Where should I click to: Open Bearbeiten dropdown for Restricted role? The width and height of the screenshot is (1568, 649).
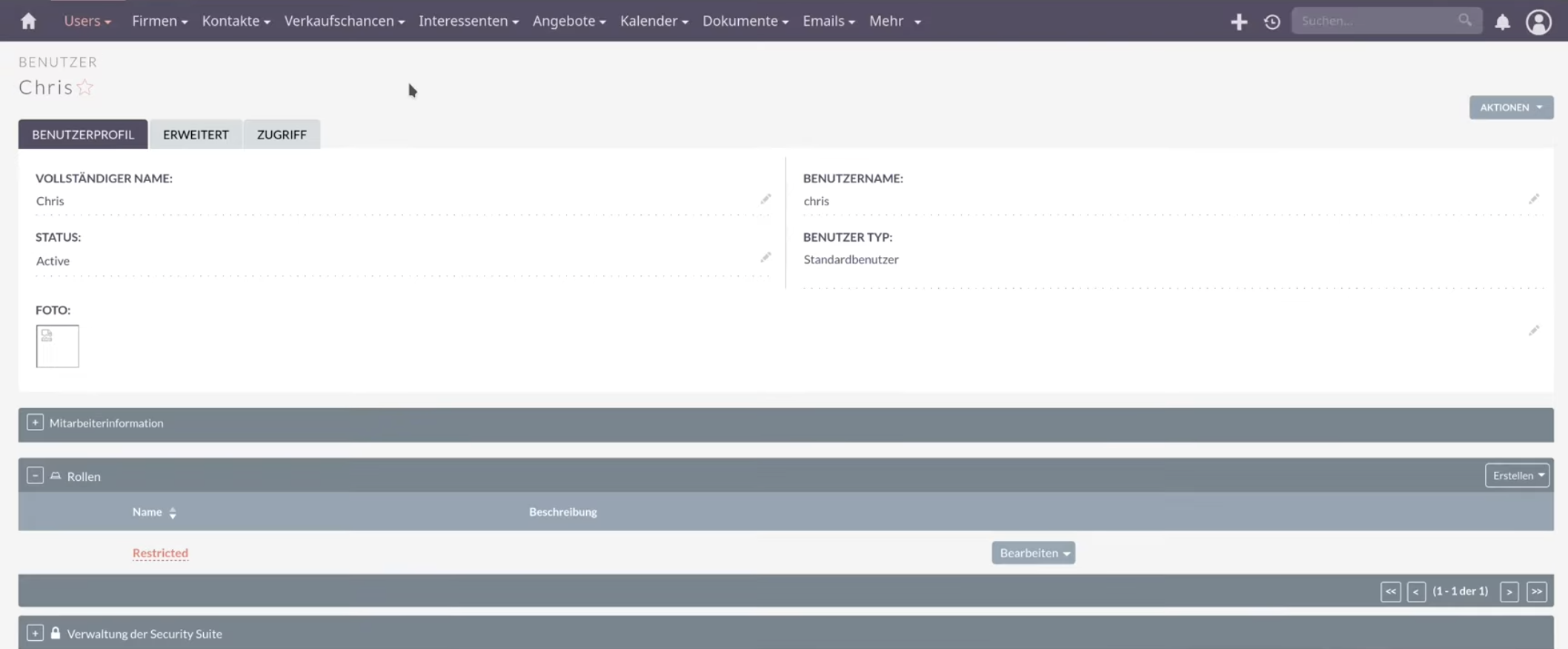tap(1033, 553)
